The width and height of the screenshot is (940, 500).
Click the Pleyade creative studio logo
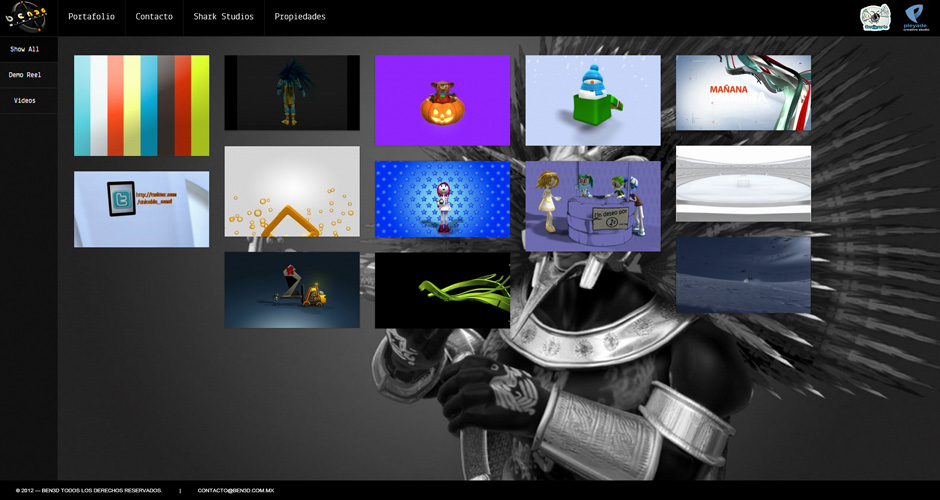coord(914,17)
